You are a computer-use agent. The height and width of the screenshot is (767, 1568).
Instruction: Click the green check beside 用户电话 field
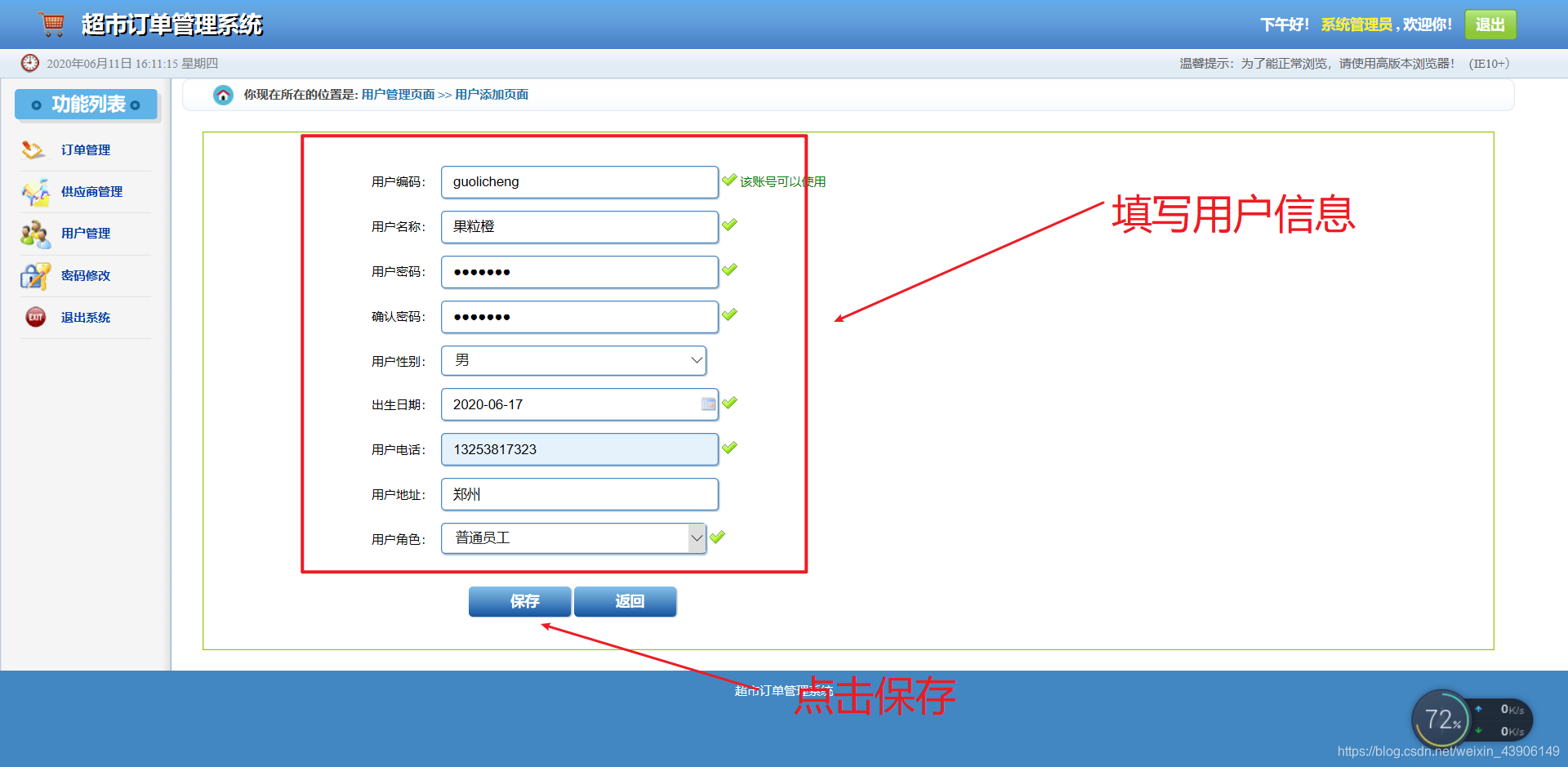pos(729,448)
